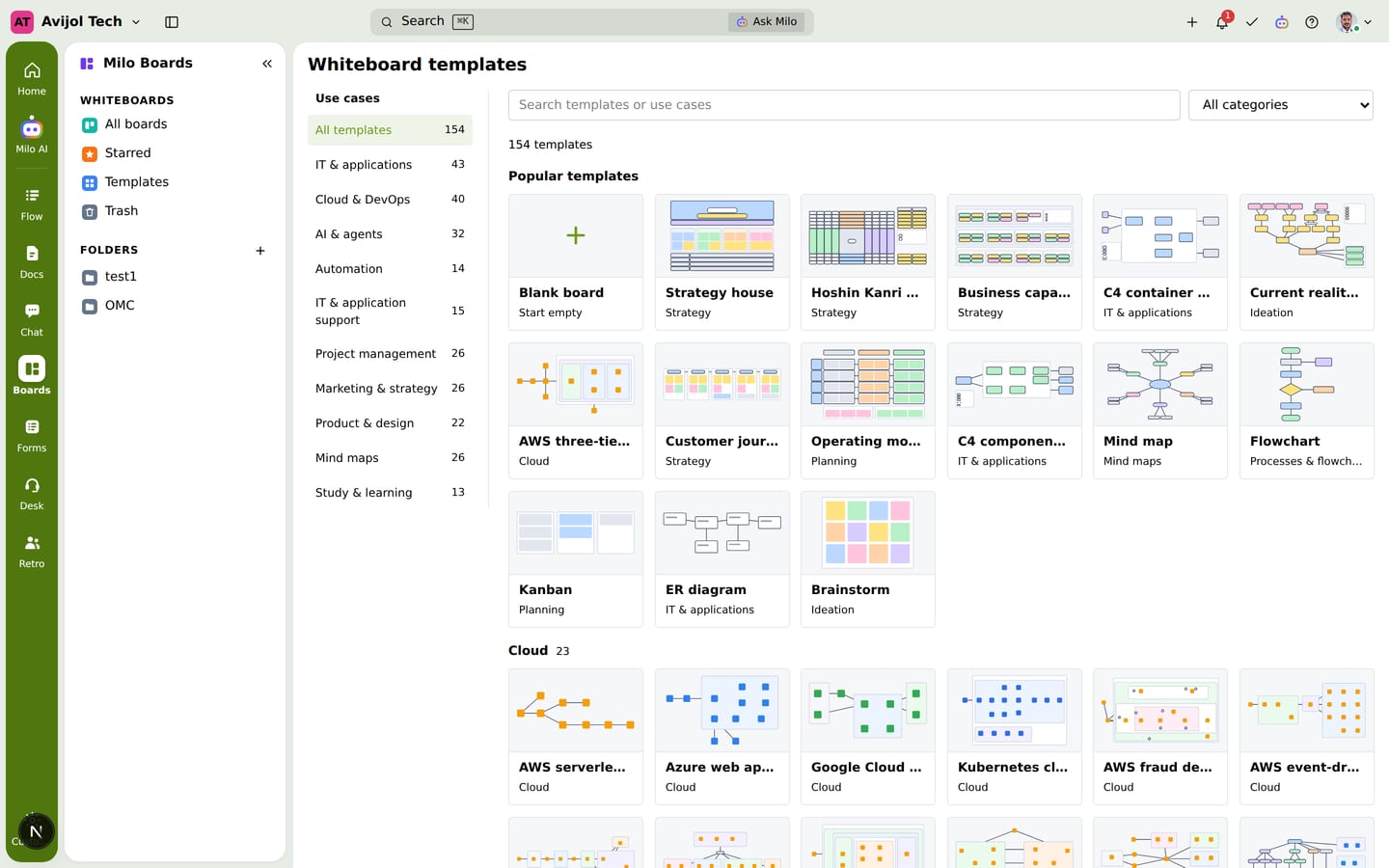Viewport: 1389px width, 868px height.
Task: Click the global Search bar
Action: [x=591, y=21]
